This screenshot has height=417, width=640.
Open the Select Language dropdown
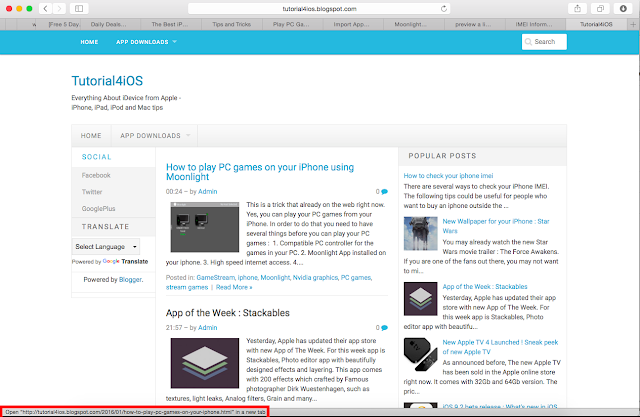pos(106,246)
